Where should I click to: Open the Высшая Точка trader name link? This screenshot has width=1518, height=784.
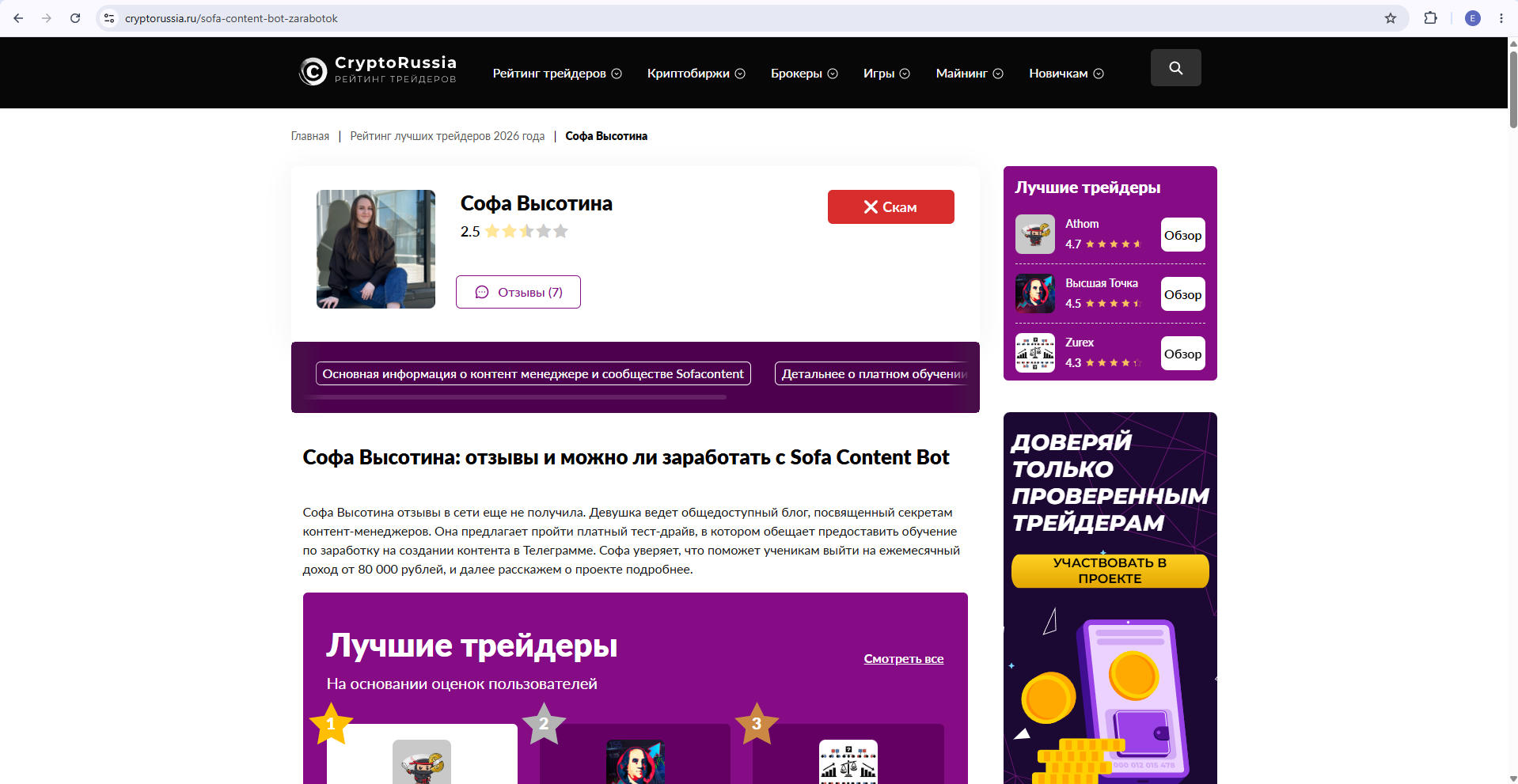(1102, 283)
